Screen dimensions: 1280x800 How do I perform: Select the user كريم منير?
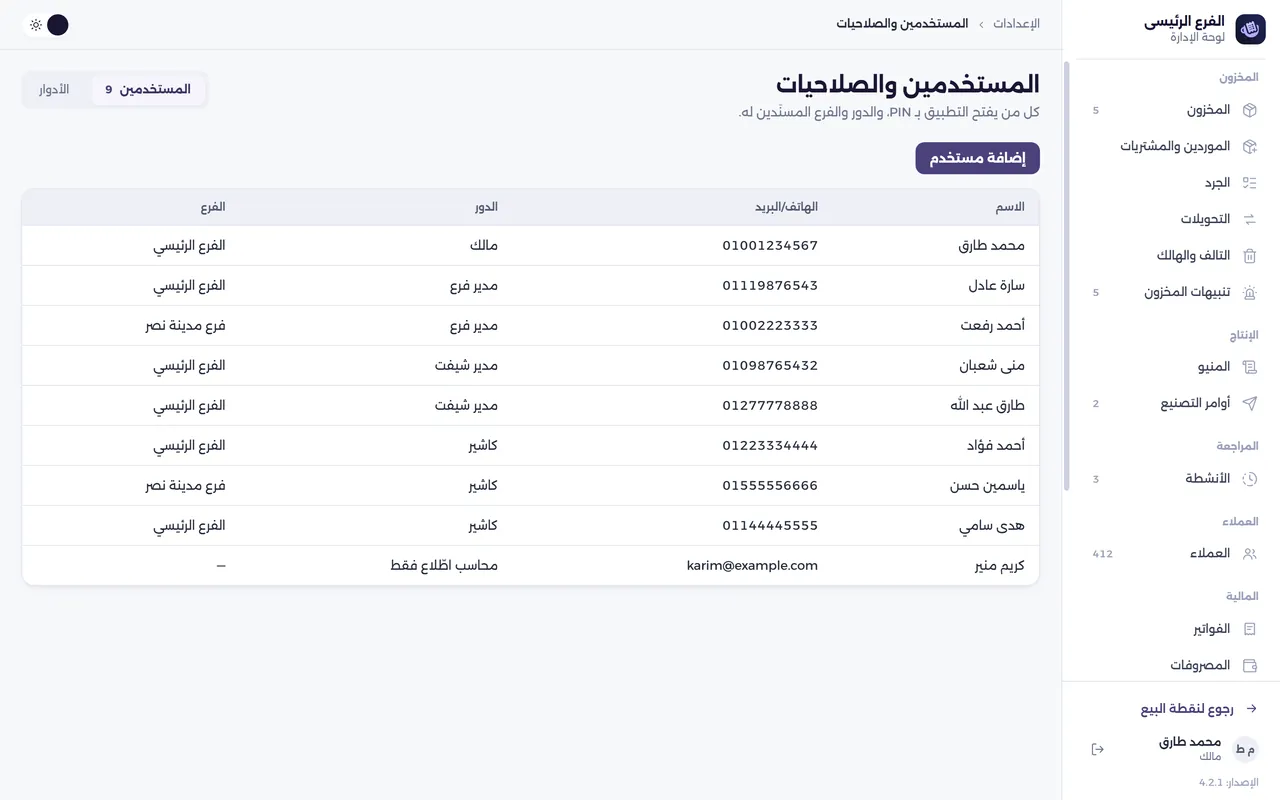pos(531,565)
